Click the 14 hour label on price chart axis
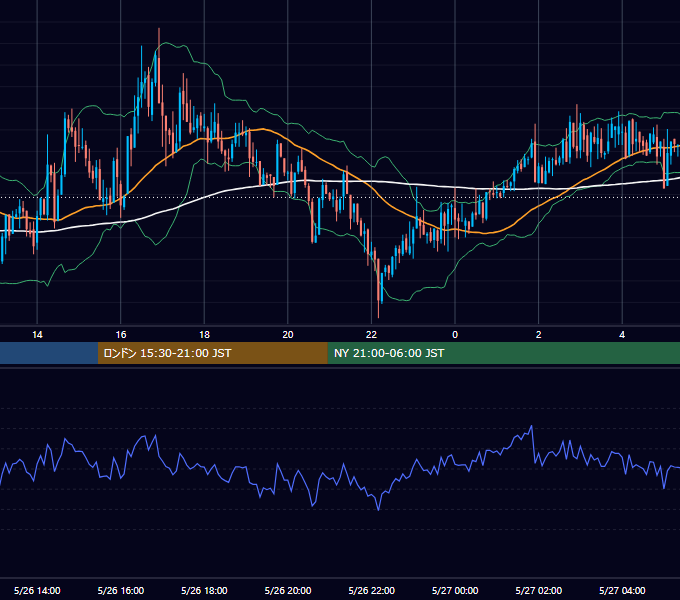 [37, 335]
